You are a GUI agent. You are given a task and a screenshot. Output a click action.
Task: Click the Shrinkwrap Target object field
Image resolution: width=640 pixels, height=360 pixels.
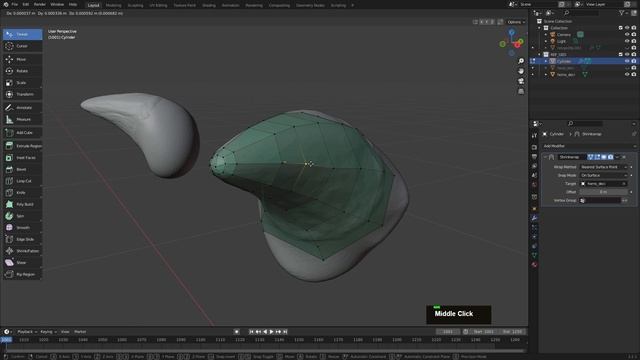click(604, 184)
